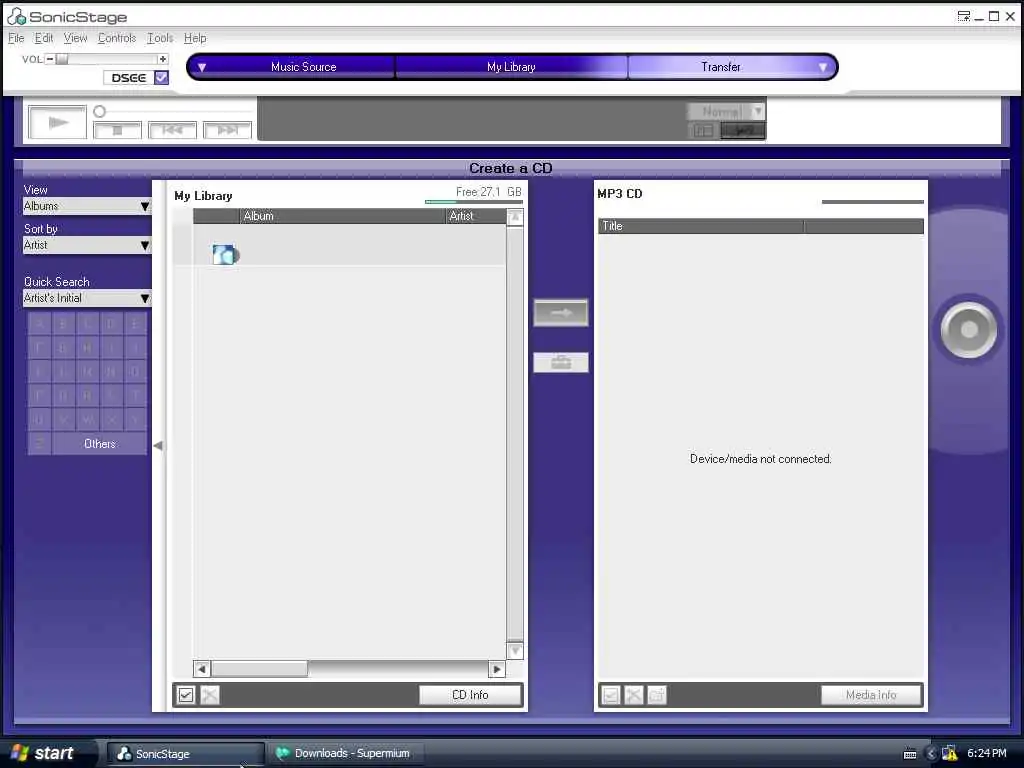Skip to the next track

[227, 130]
